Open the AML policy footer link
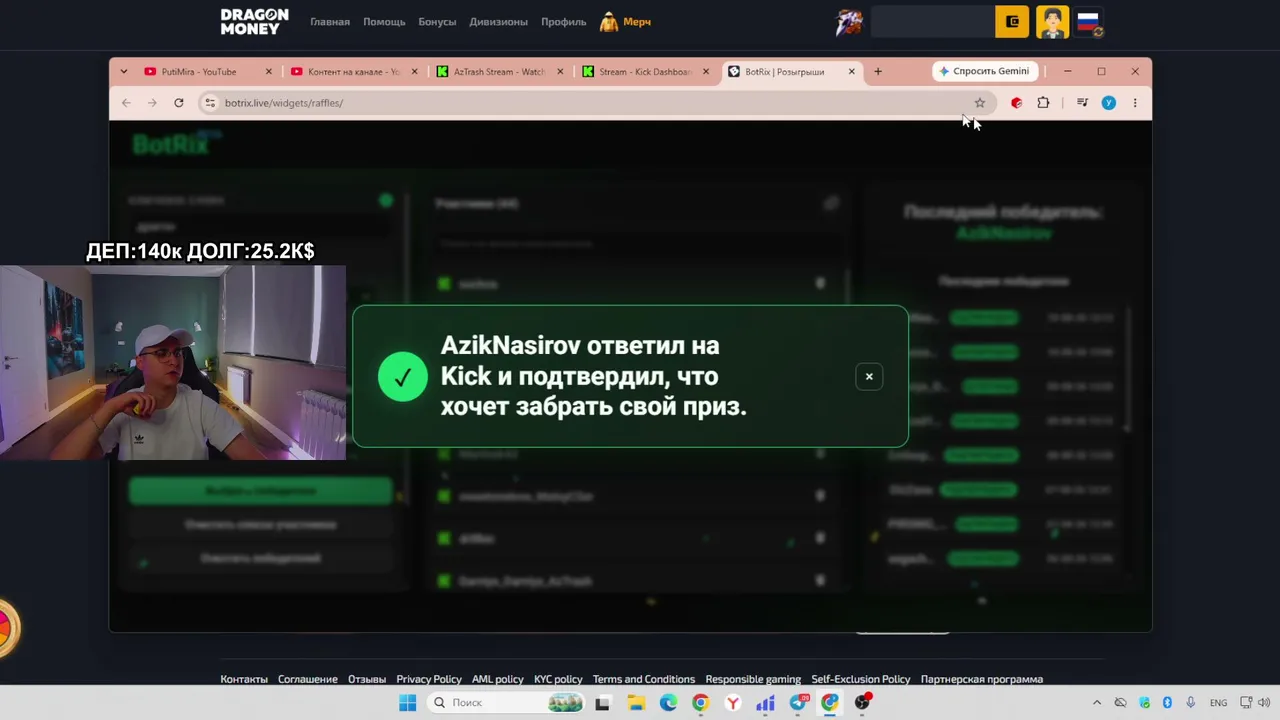1280x720 pixels. (x=498, y=680)
